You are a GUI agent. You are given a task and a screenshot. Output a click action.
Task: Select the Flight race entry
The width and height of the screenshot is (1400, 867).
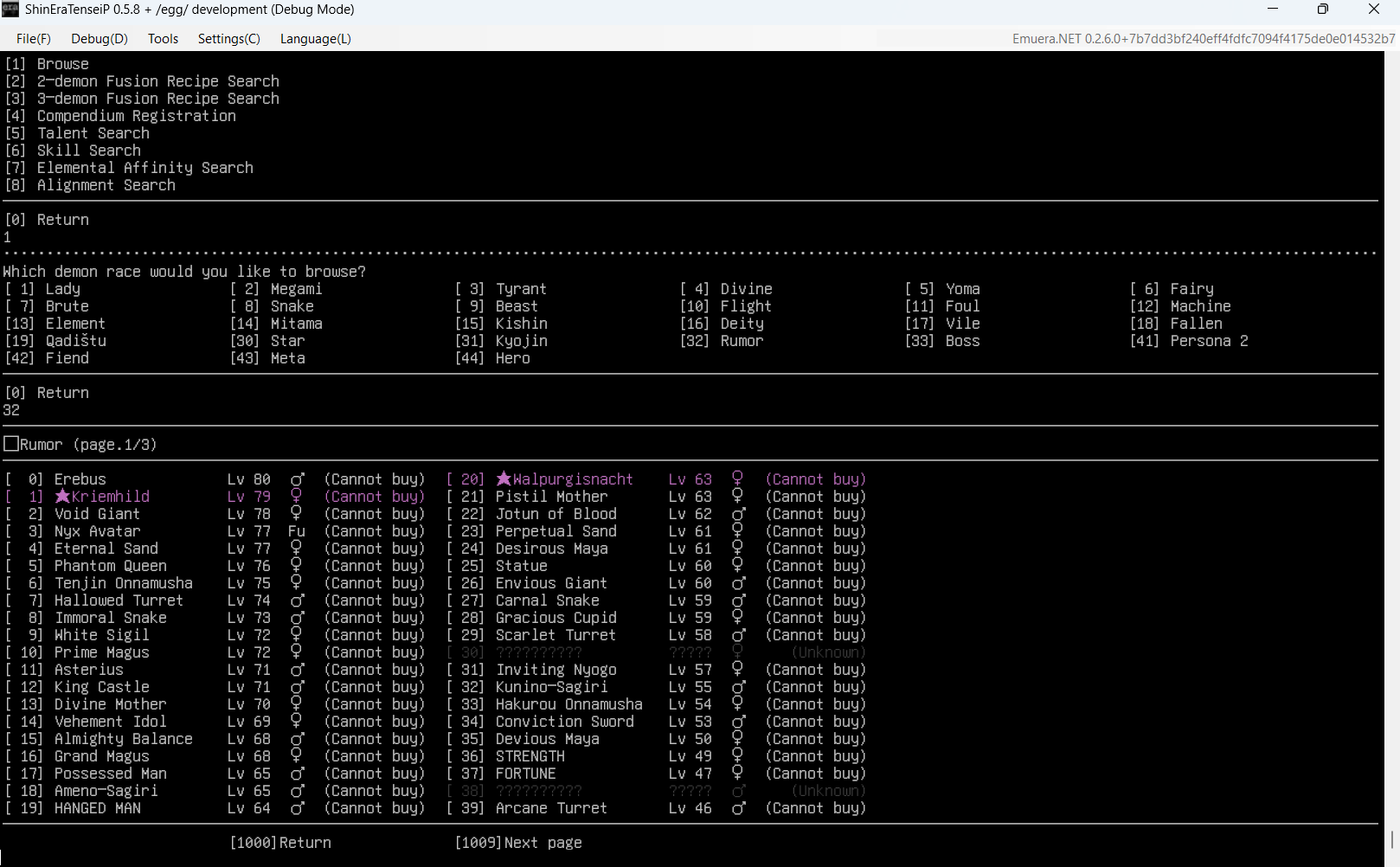(x=726, y=306)
